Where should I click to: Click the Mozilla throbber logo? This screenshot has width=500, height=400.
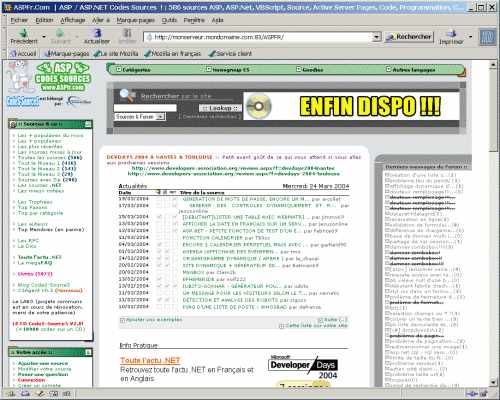pyautogui.click(x=488, y=37)
